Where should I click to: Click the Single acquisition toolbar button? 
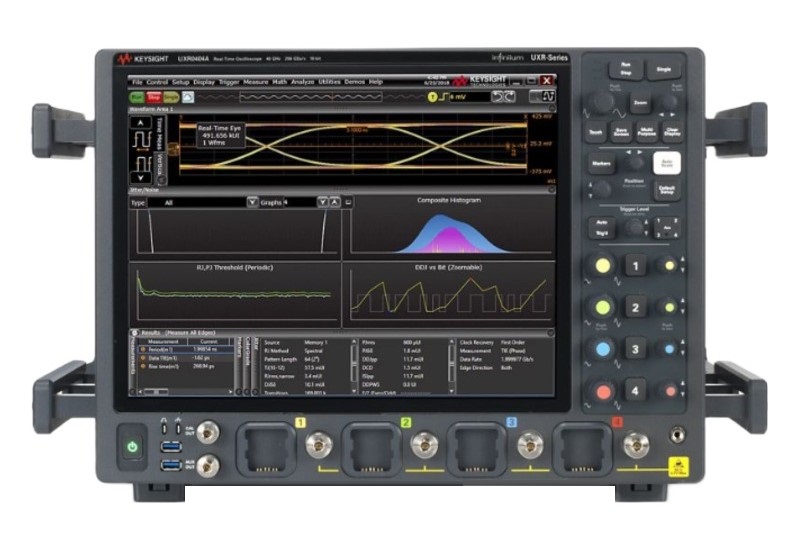[x=171, y=97]
